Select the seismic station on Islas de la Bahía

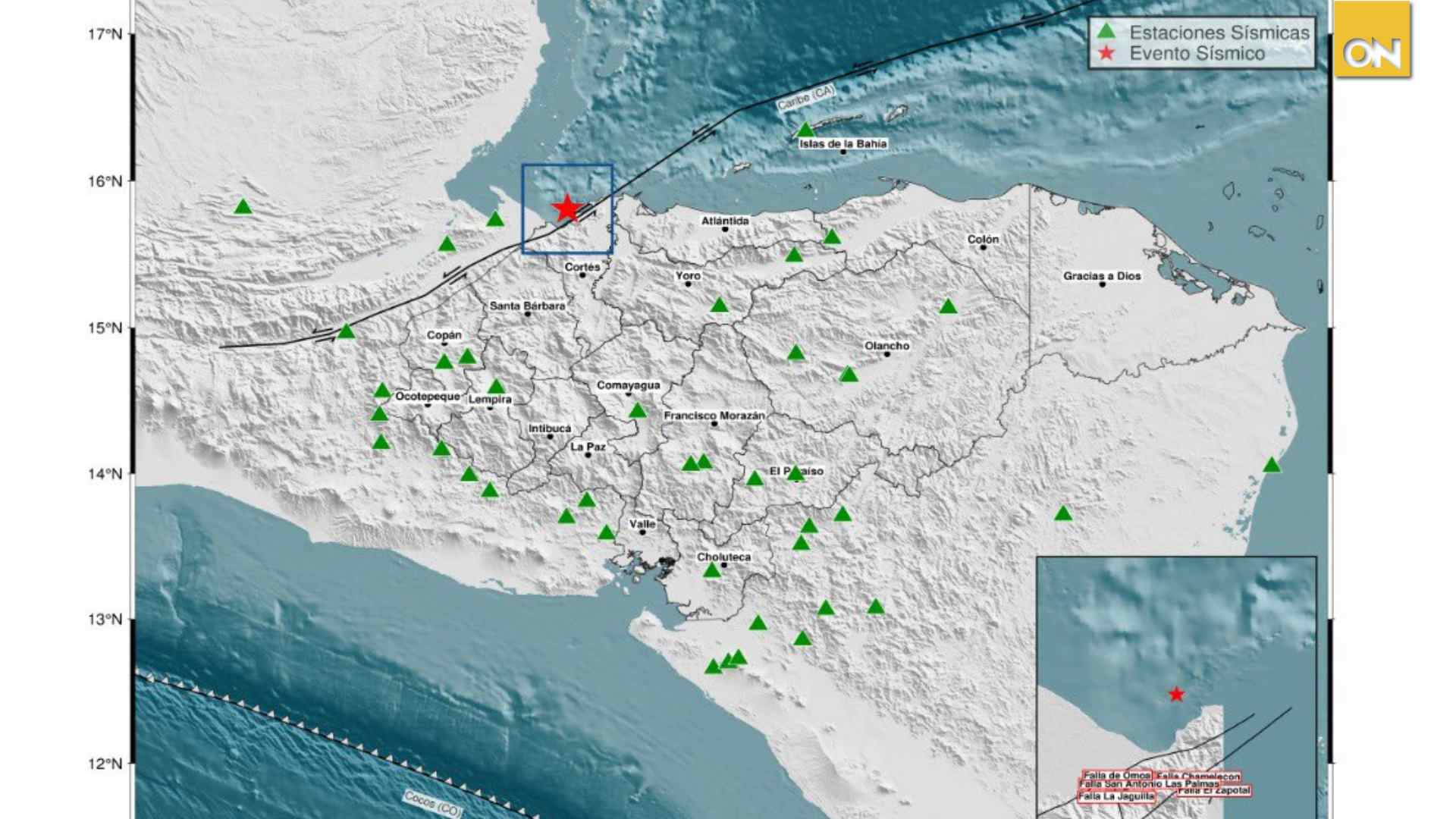[x=805, y=130]
